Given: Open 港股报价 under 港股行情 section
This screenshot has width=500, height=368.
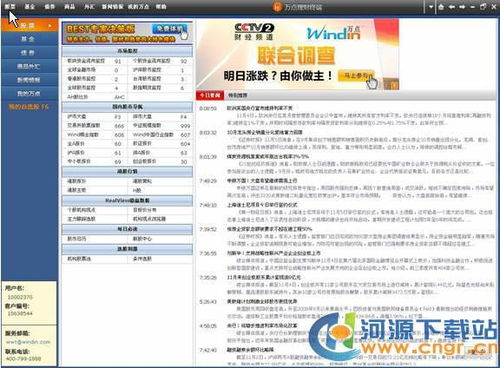Looking at the screenshot, I should click(77, 181).
